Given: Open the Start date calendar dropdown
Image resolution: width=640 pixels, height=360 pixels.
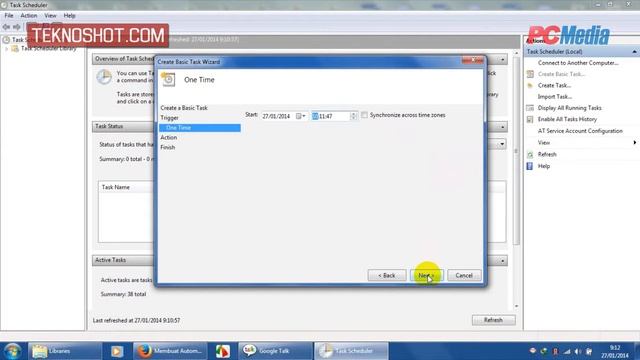Looking at the screenshot, I should (301, 116).
